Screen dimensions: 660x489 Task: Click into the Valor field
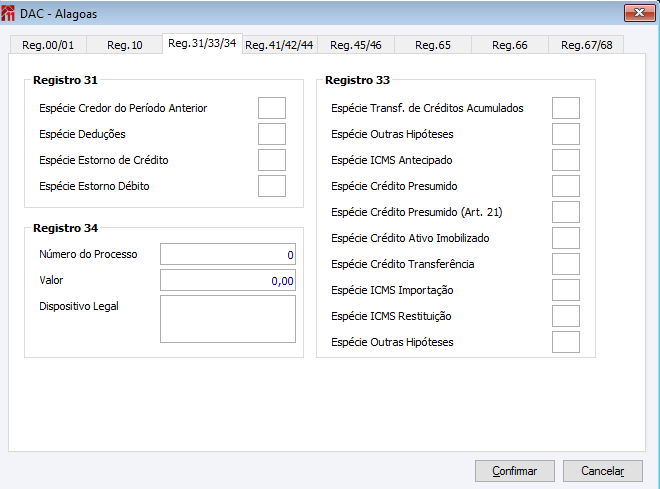click(x=228, y=281)
